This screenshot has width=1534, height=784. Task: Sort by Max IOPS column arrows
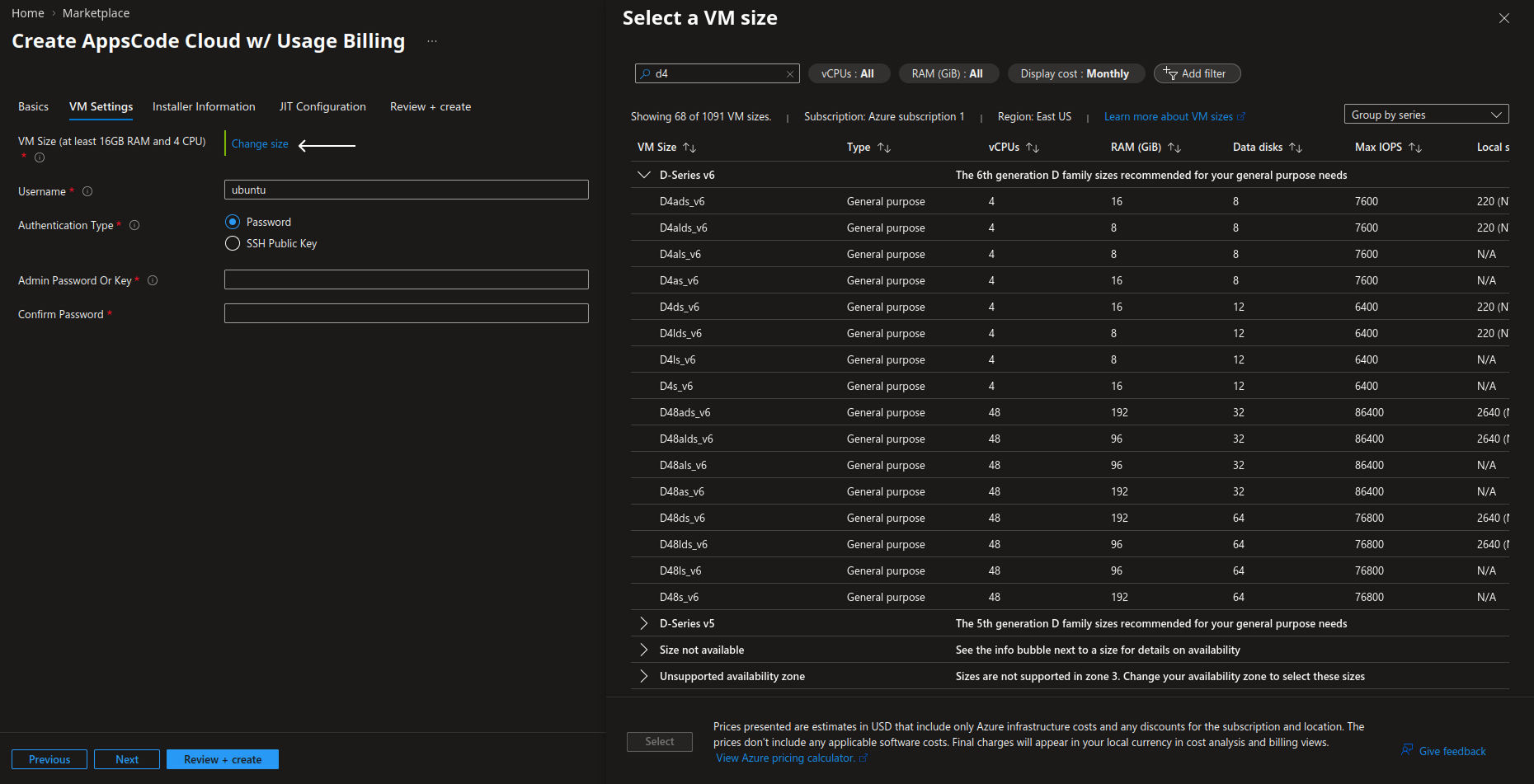coord(1415,148)
